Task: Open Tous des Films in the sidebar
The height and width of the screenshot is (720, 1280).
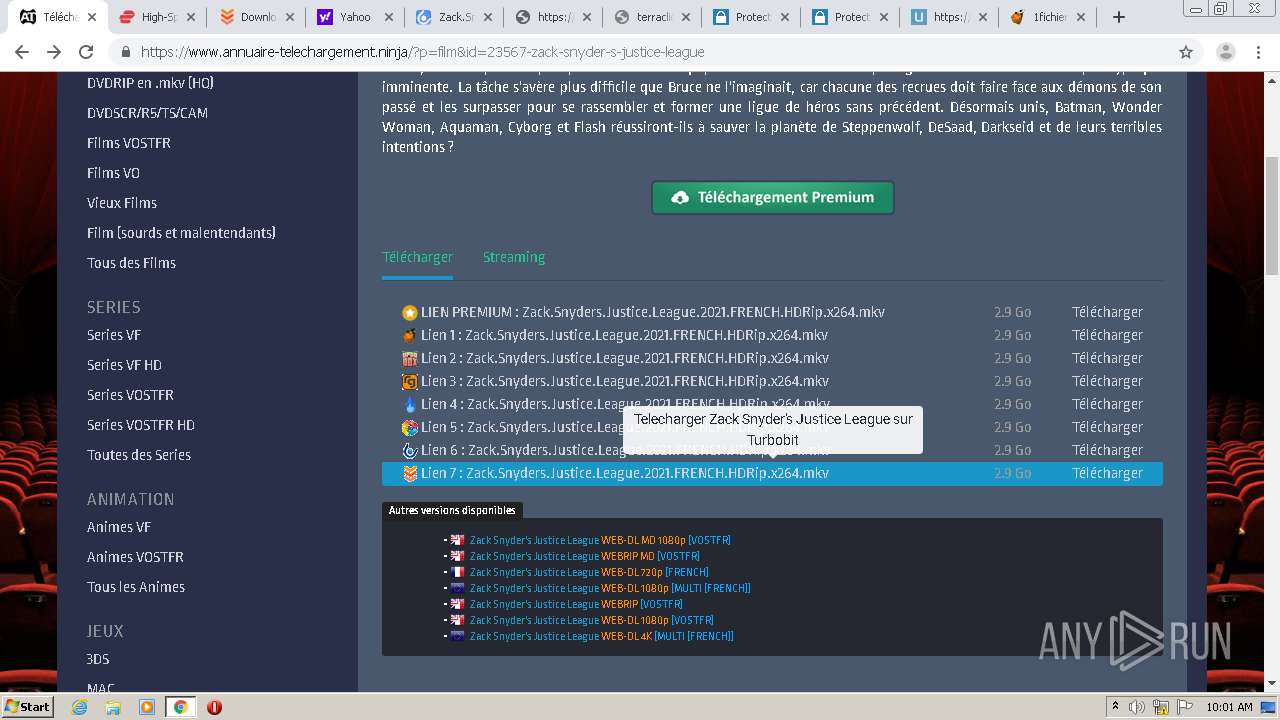Action: click(131, 263)
